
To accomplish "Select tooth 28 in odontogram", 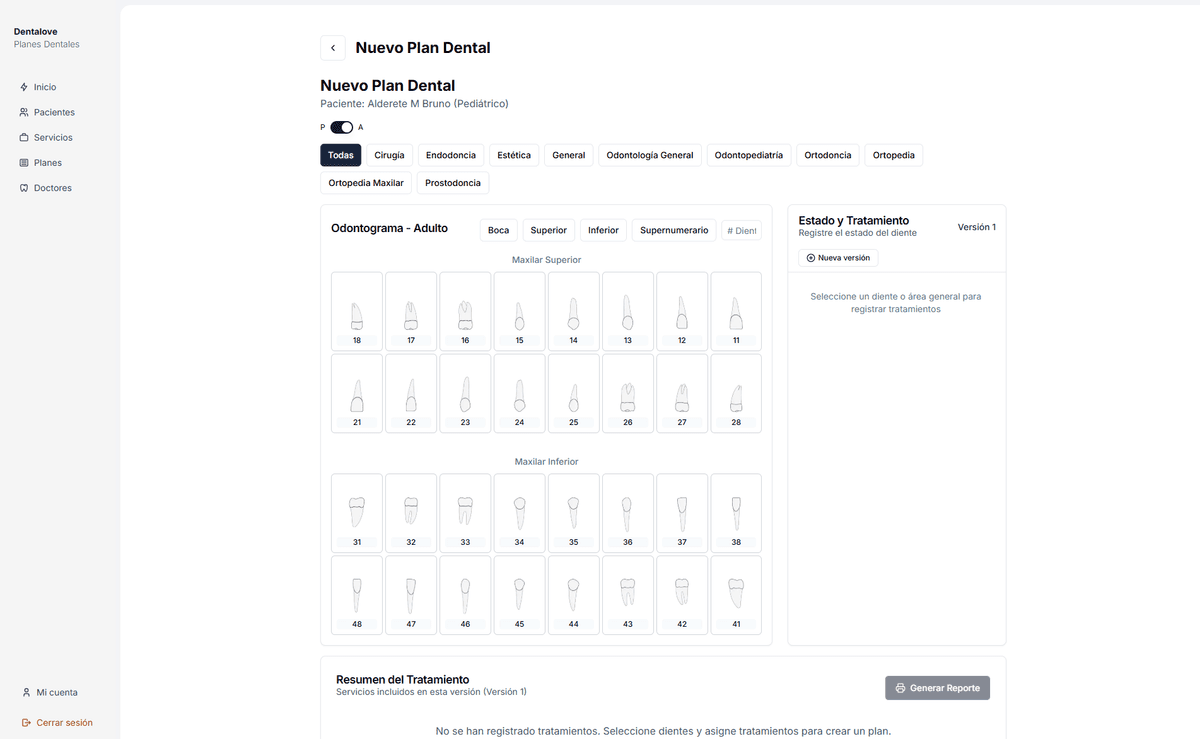I will click(x=736, y=393).
